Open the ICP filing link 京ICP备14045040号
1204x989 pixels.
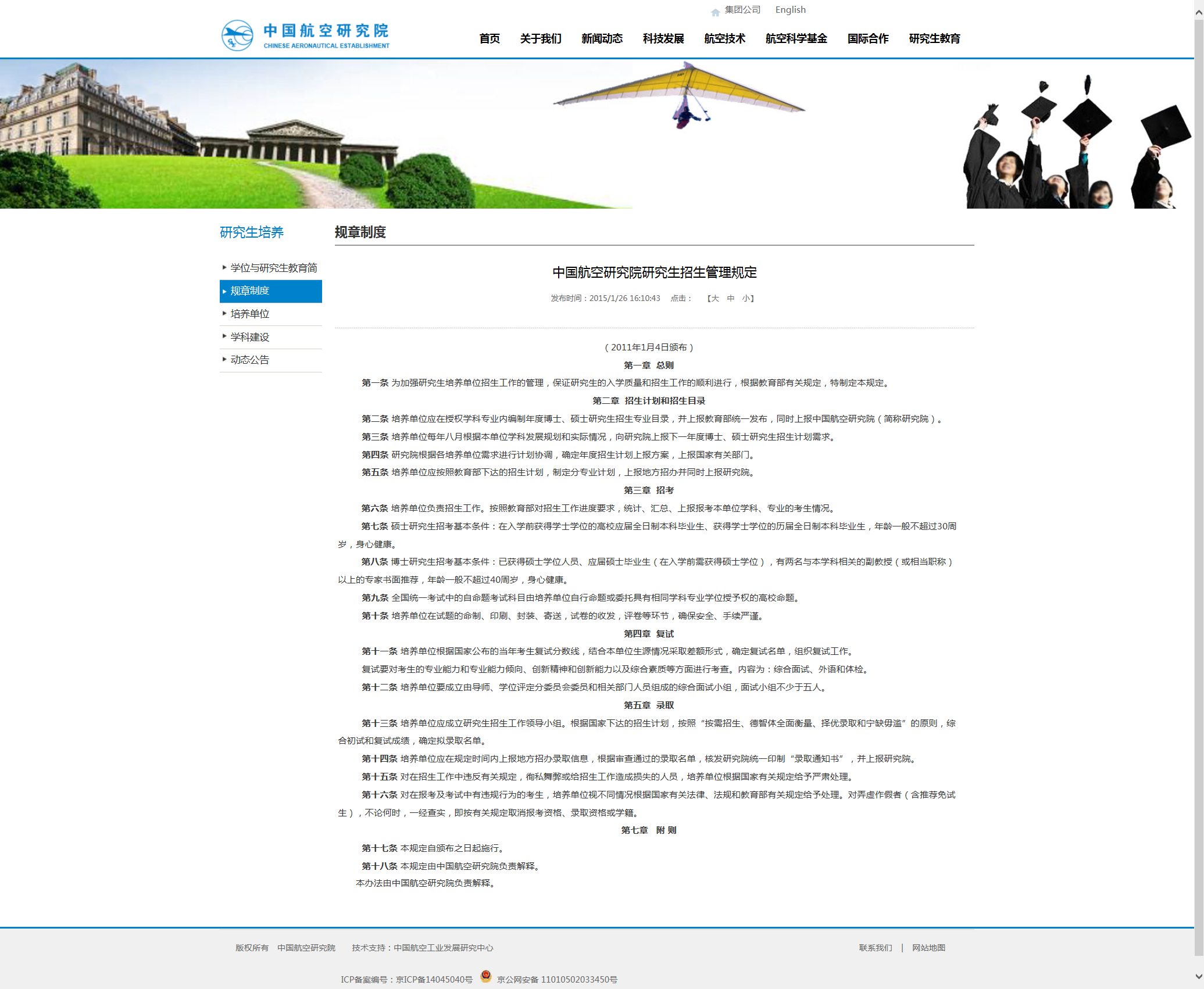point(434,980)
